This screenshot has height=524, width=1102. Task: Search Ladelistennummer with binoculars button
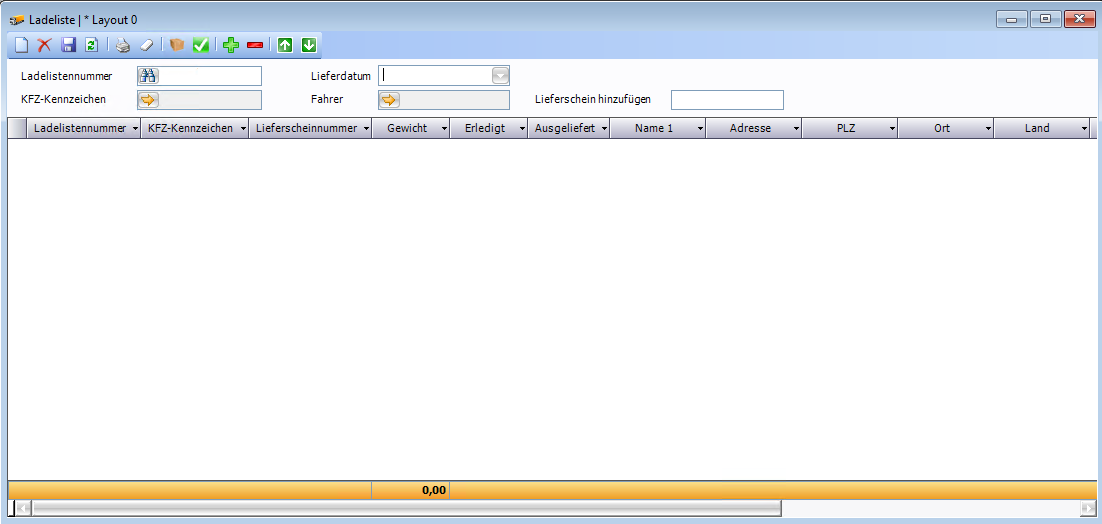pyautogui.click(x=149, y=76)
